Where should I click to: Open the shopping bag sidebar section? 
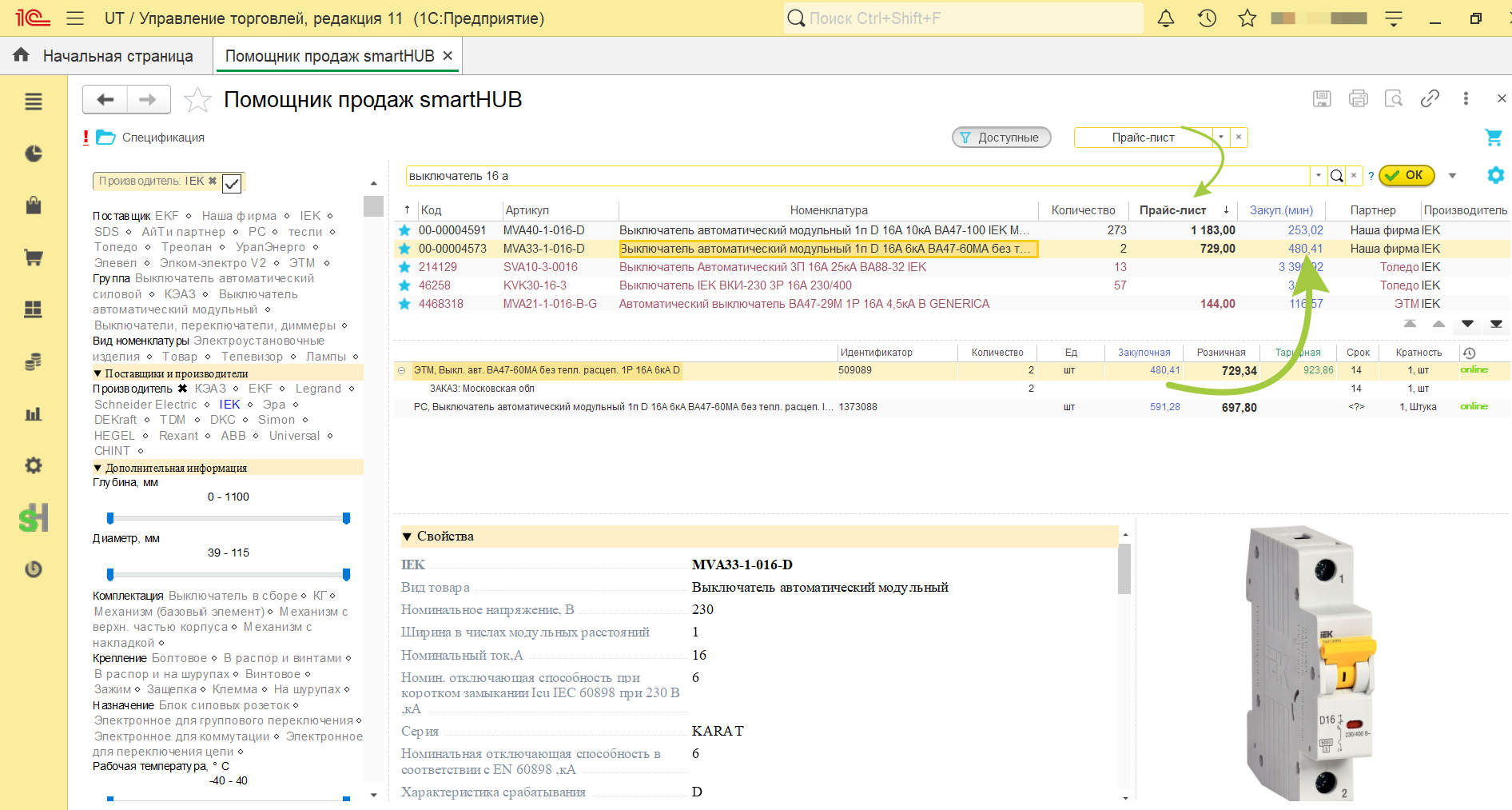coord(34,205)
